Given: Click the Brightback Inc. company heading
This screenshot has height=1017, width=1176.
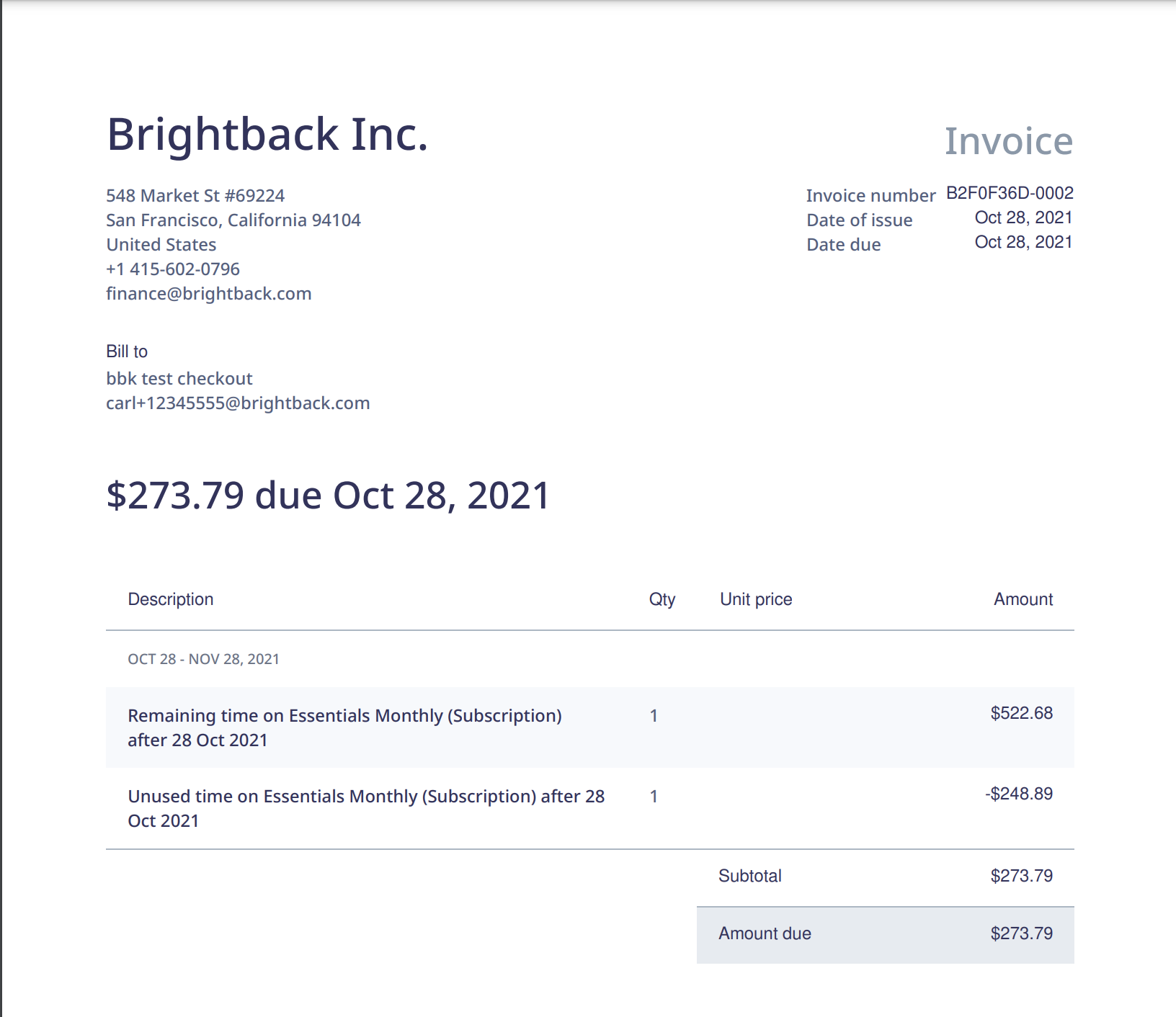Looking at the screenshot, I should [267, 135].
